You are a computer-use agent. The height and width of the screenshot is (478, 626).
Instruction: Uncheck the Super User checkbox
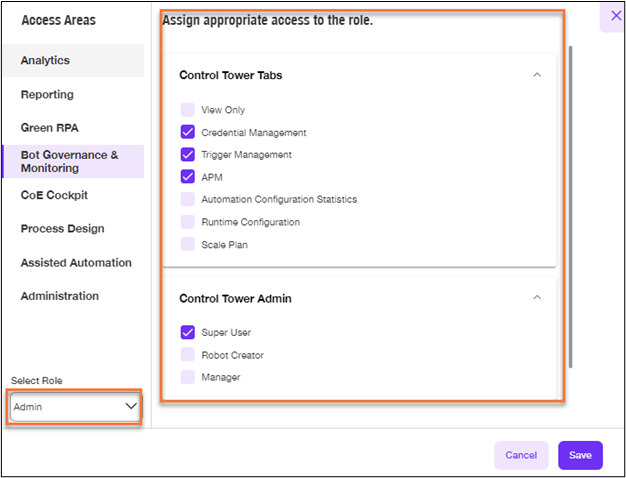click(x=188, y=332)
